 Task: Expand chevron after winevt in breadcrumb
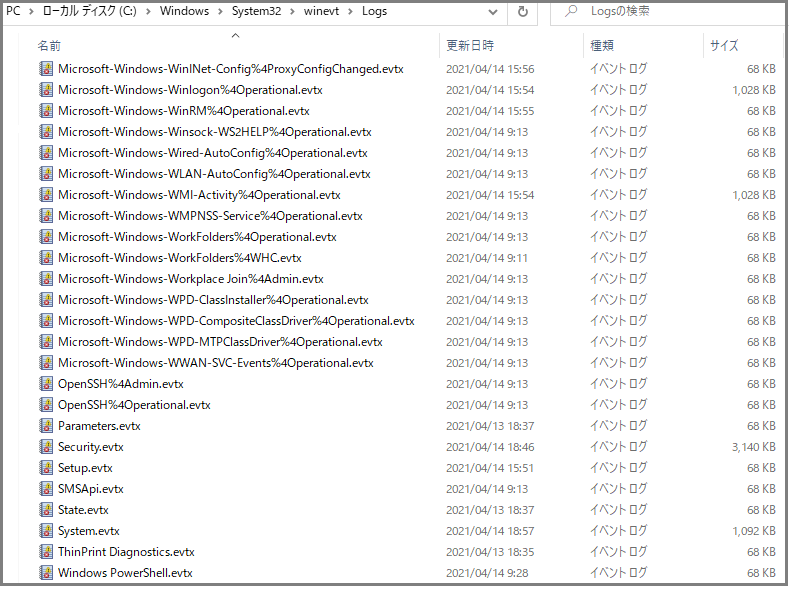(350, 12)
